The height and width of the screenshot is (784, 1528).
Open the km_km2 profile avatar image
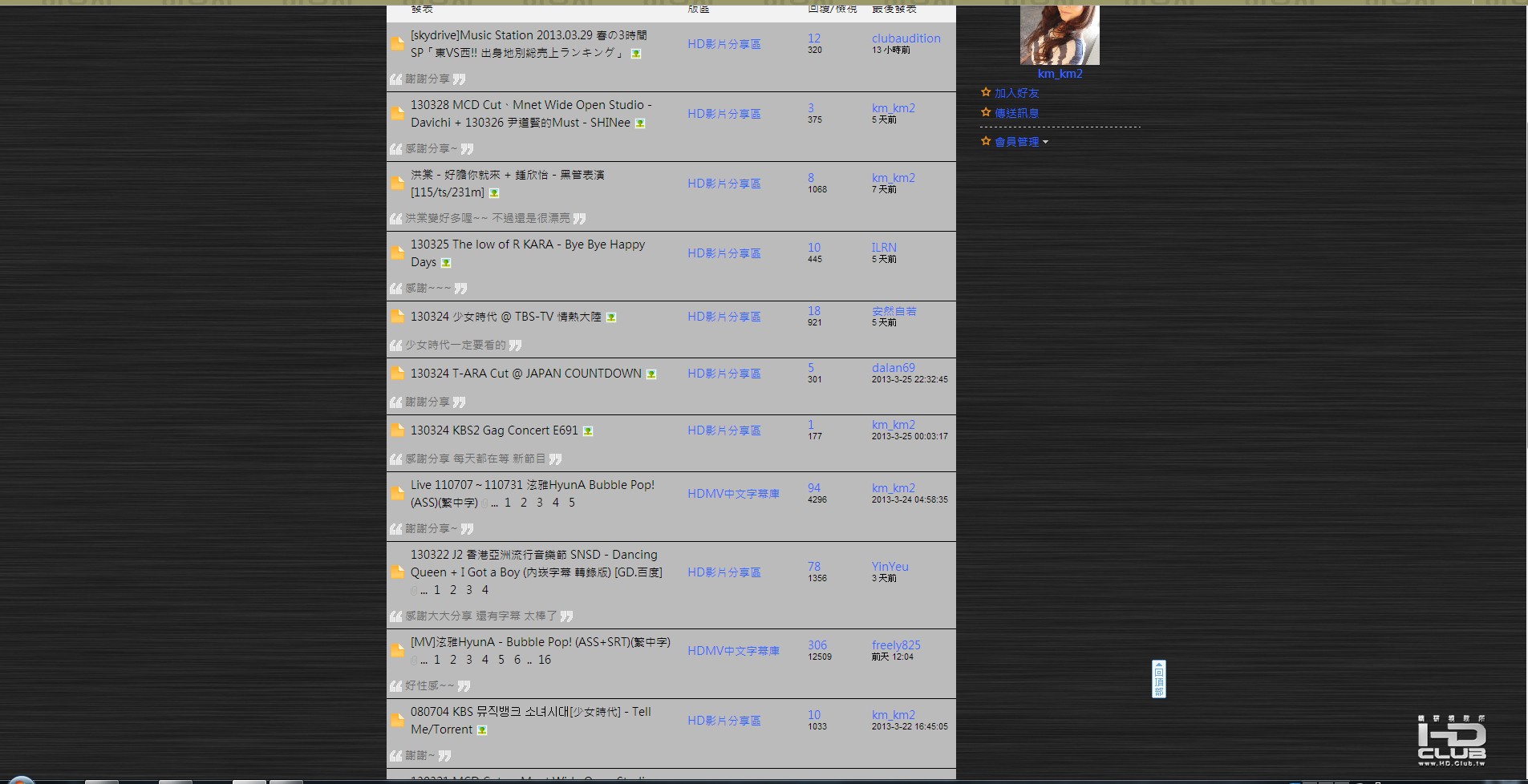click(x=1059, y=34)
